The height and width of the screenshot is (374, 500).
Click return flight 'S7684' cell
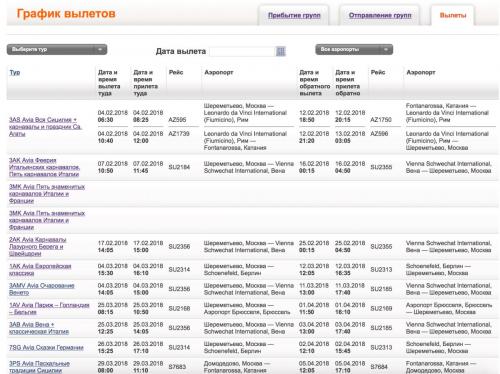(x=379, y=367)
